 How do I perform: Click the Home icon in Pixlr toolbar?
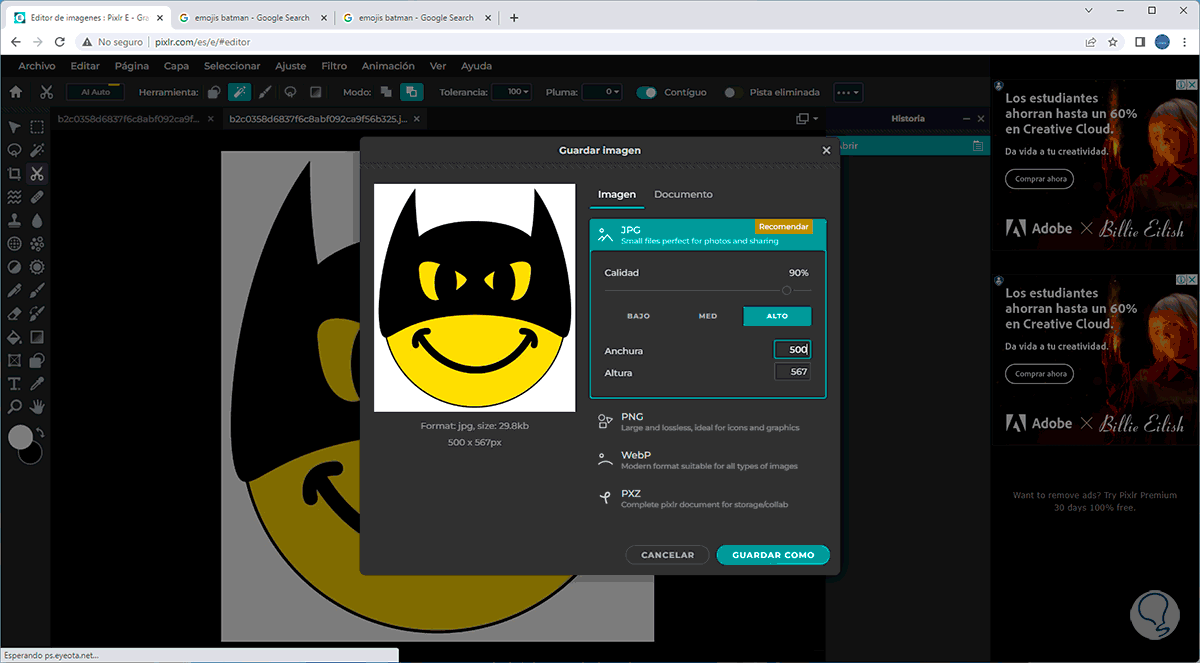pos(15,92)
